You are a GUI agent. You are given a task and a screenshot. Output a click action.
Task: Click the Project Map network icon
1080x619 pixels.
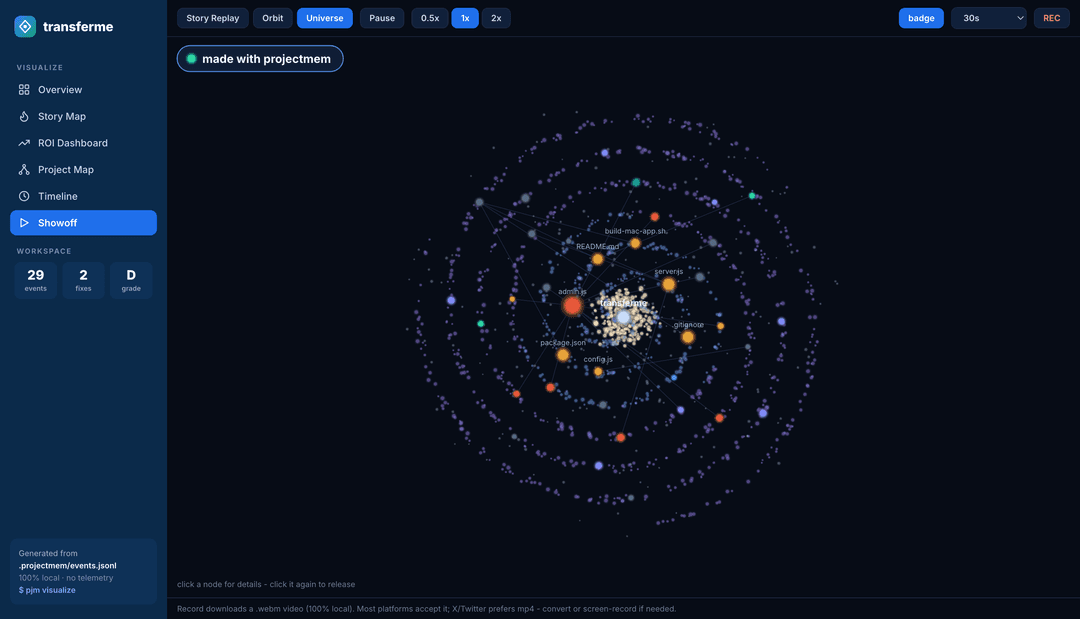24,169
